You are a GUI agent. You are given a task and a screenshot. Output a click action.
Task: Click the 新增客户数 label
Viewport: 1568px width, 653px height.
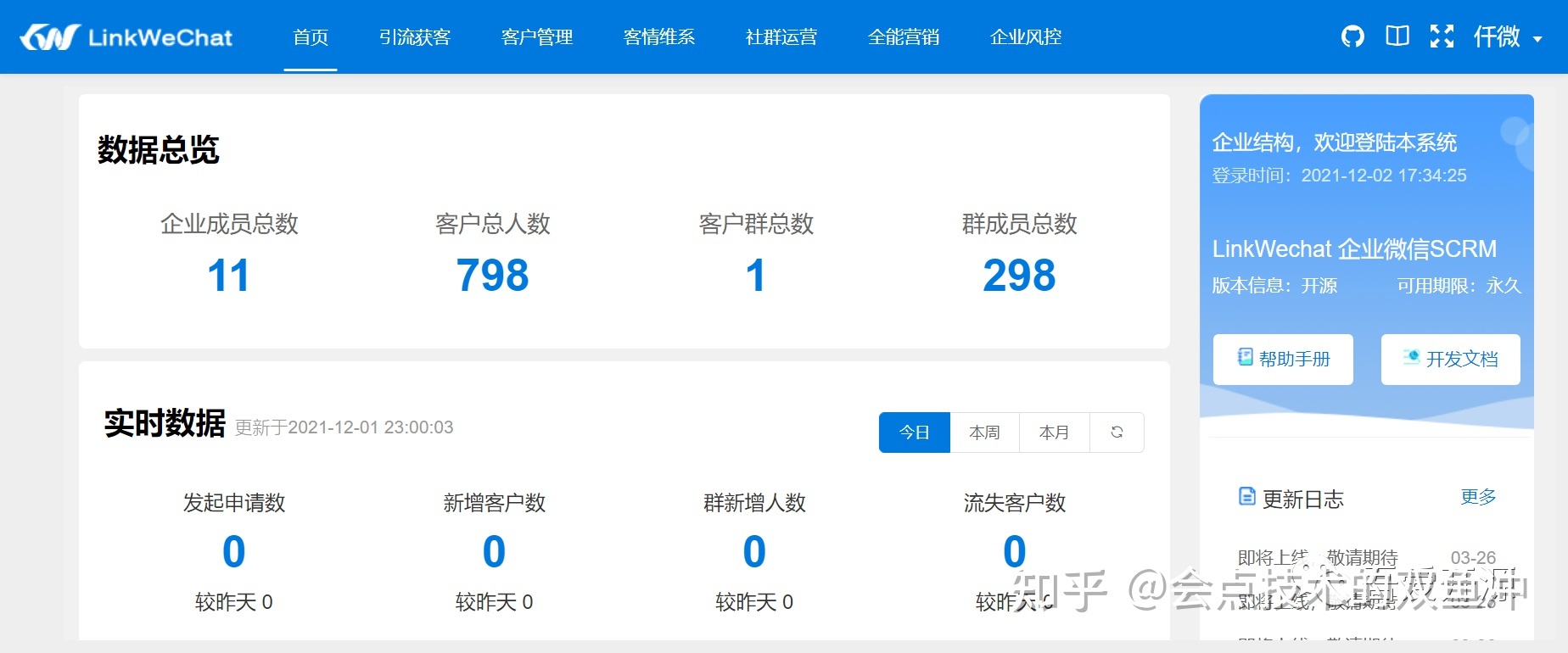495,503
